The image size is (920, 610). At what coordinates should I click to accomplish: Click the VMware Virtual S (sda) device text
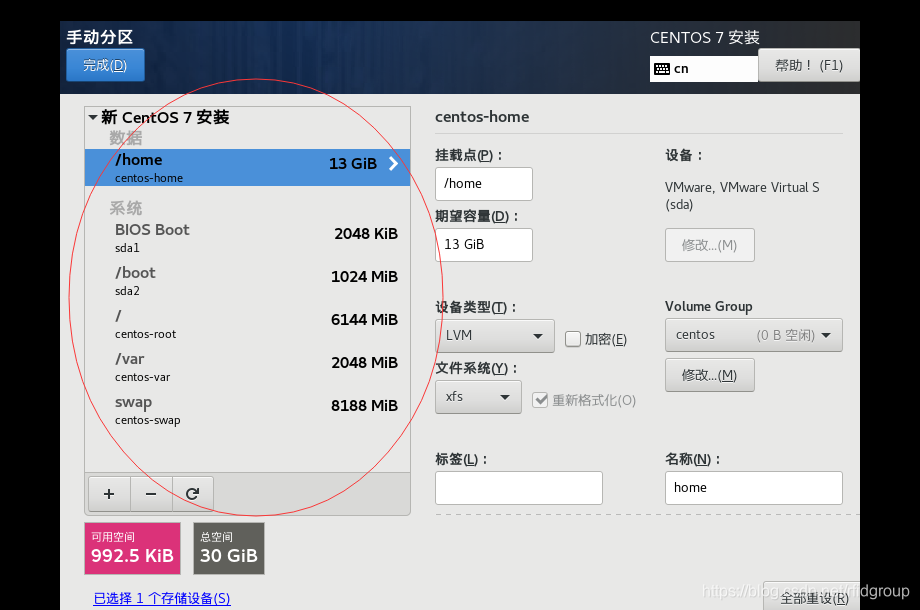point(742,196)
